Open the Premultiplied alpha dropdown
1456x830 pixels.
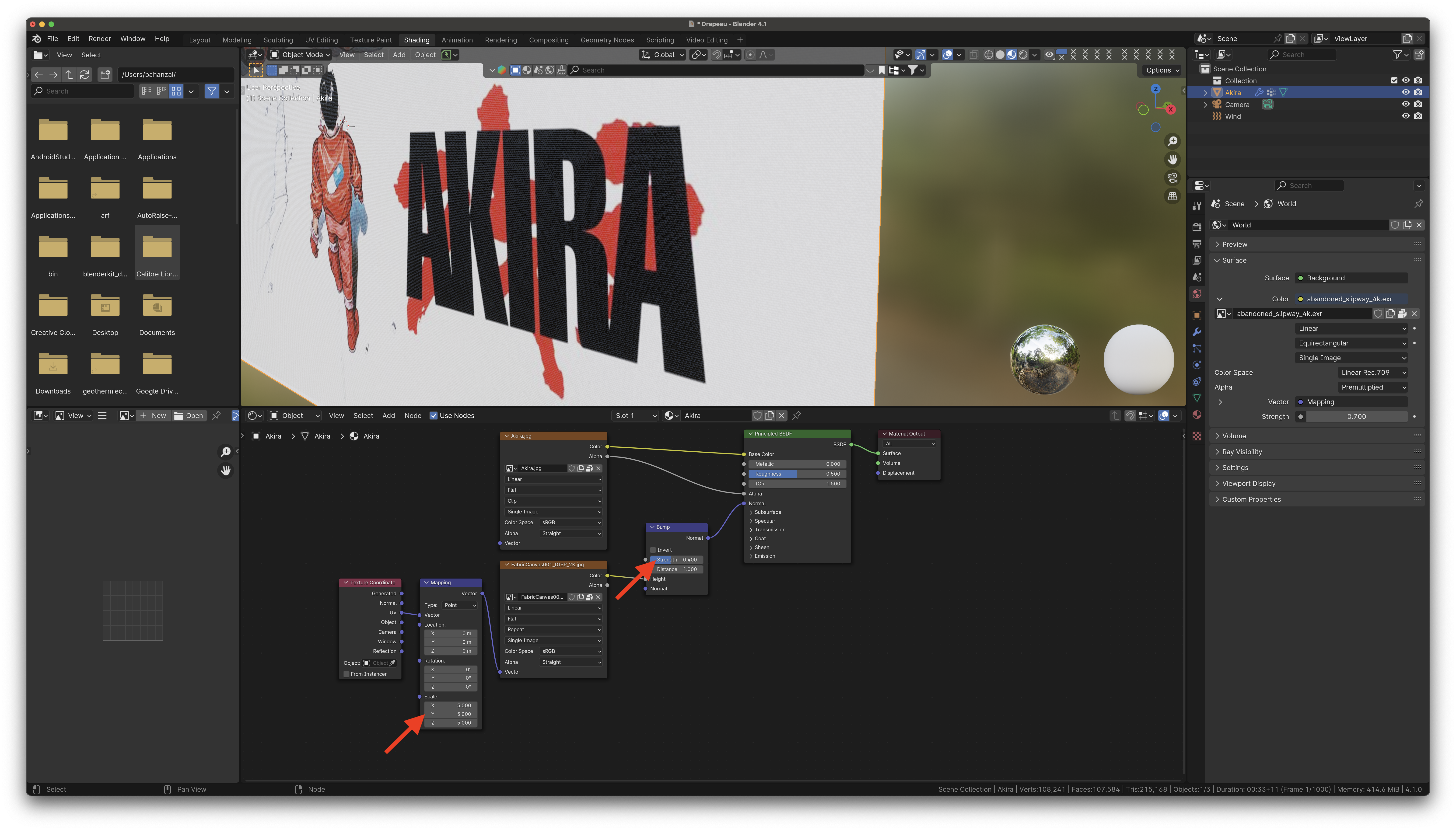point(1372,388)
